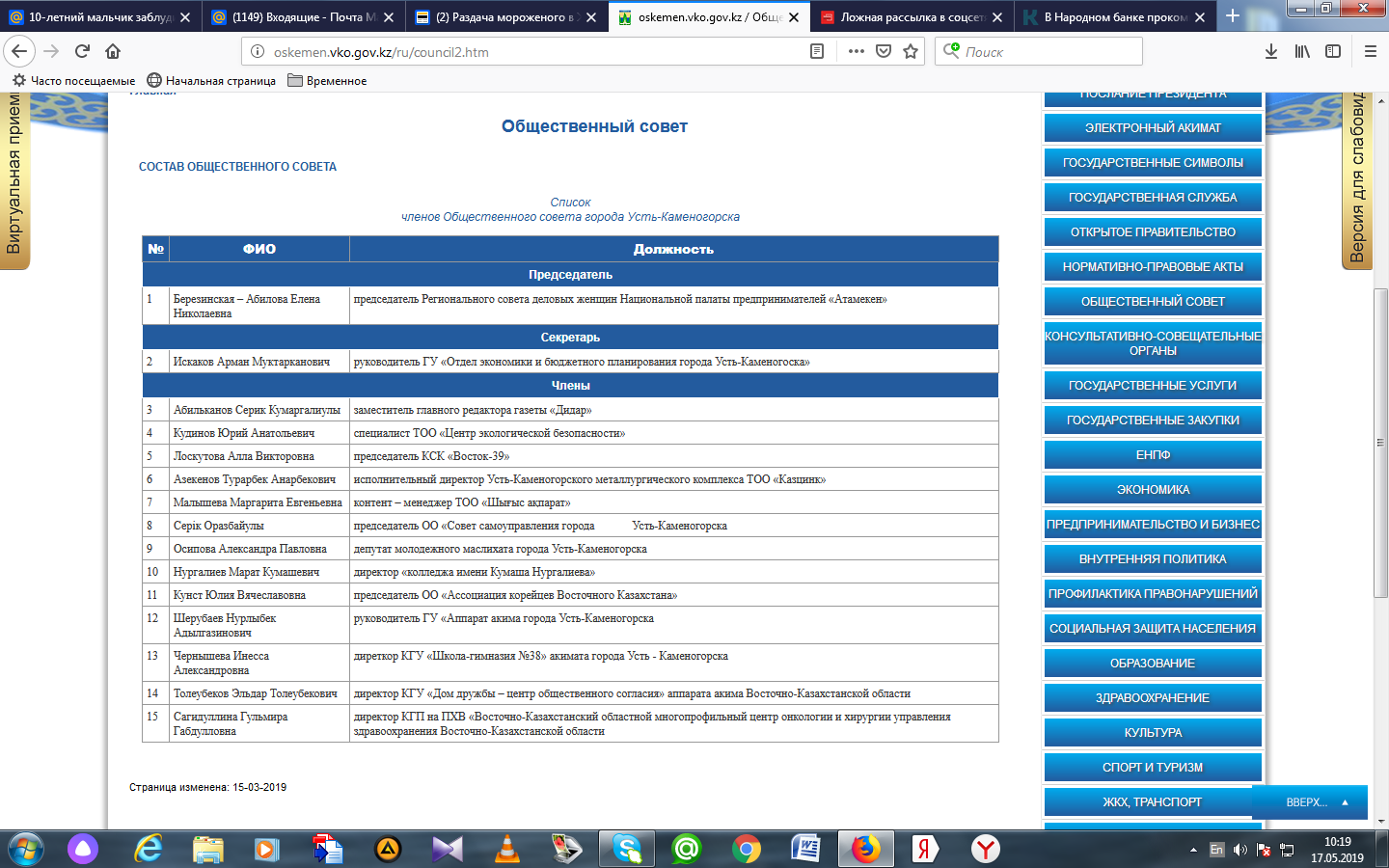This screenshot has width=1389, height=868.
Task: Click 'ВВЕРХ...' scroll-to-top button
Action: 1310,802
